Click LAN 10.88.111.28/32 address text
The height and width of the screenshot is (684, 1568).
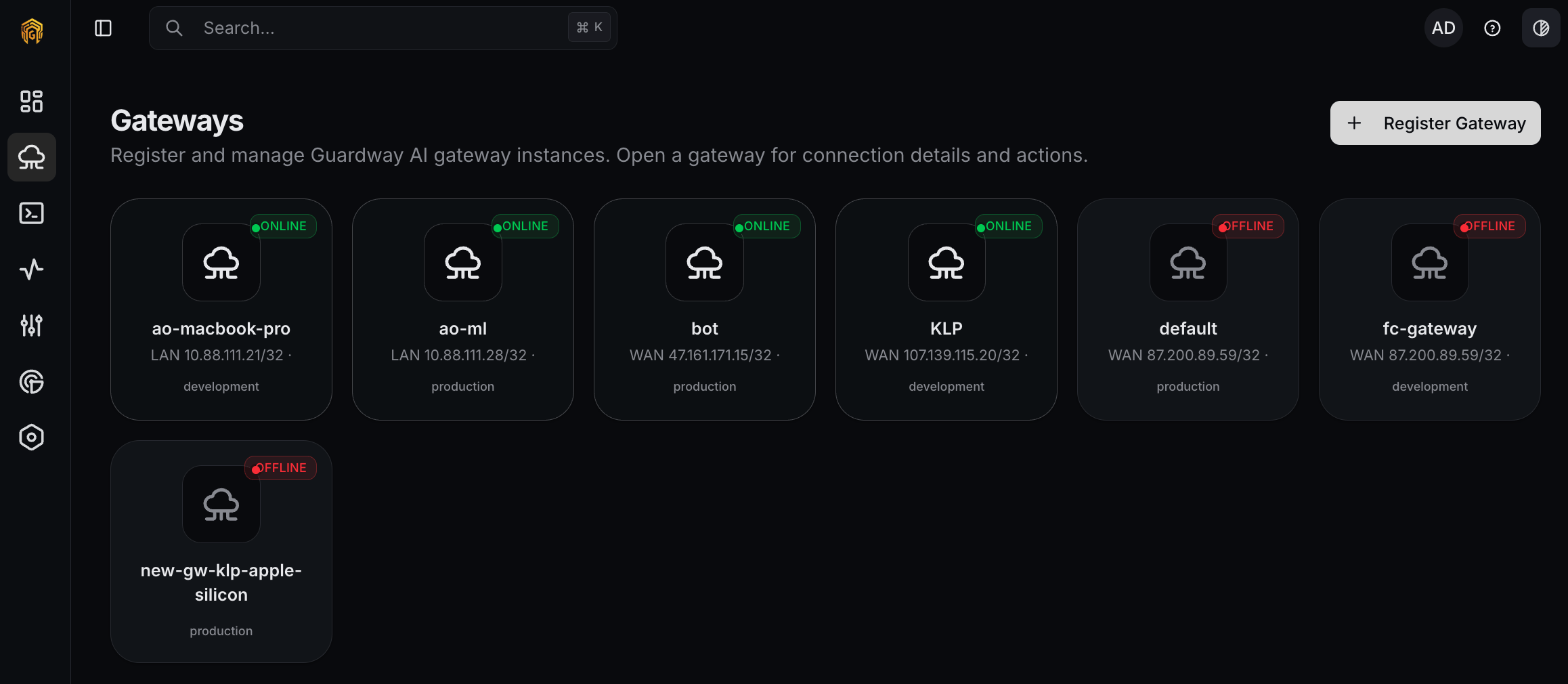pos(458,356)
